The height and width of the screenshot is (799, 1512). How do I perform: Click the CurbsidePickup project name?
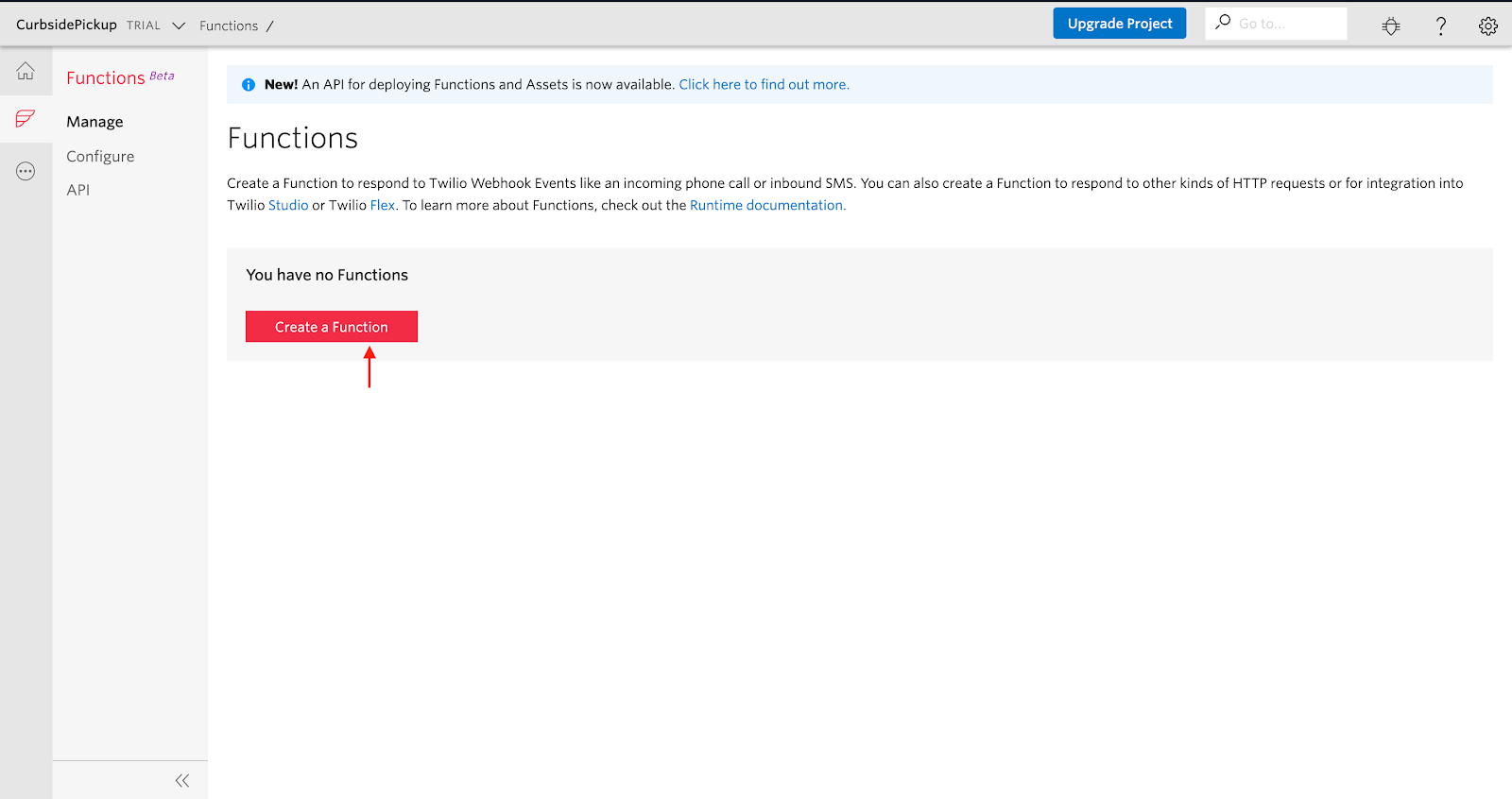coord(66,25)
